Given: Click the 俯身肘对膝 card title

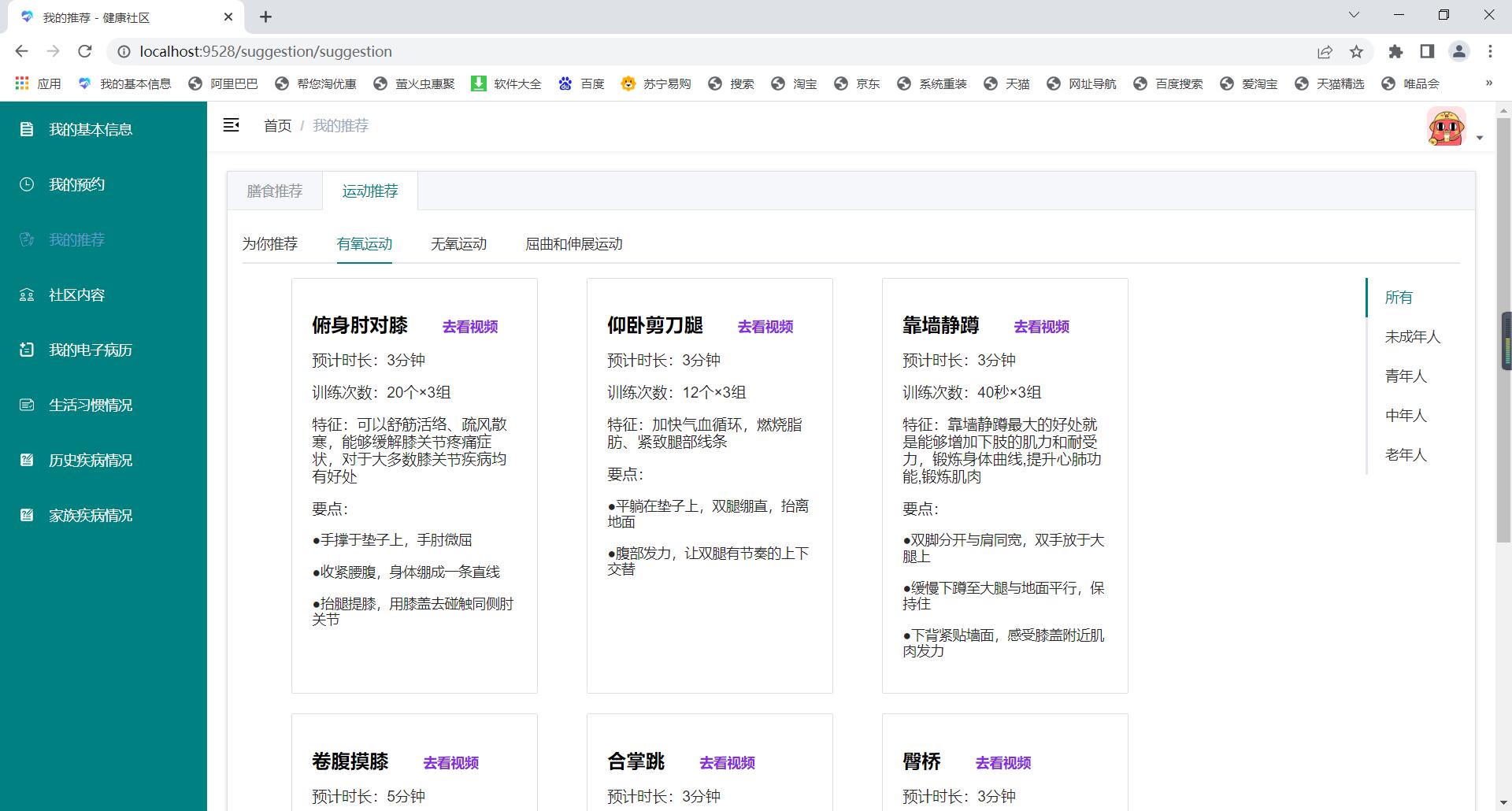Looking at the screenshot, I should pos(360,326).
